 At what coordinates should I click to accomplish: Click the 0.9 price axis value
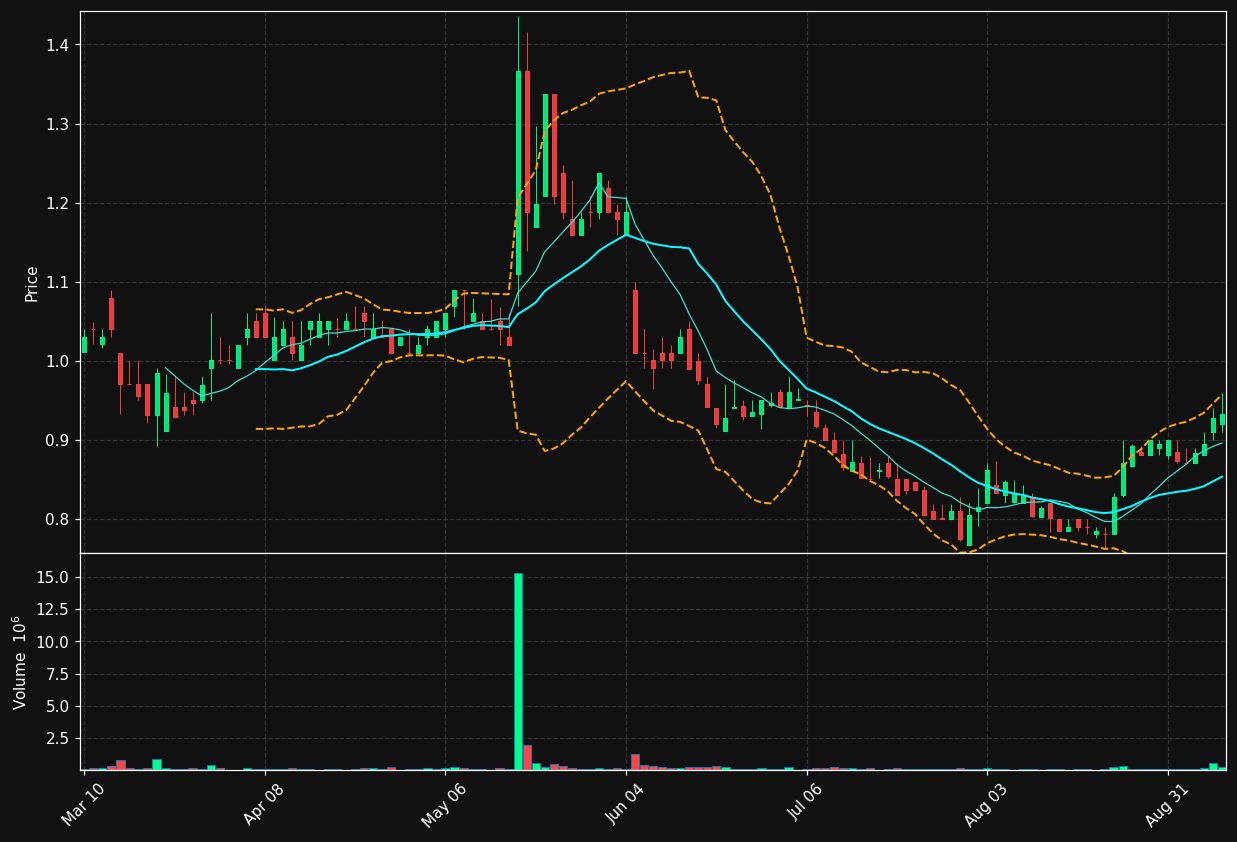(57, 440)
